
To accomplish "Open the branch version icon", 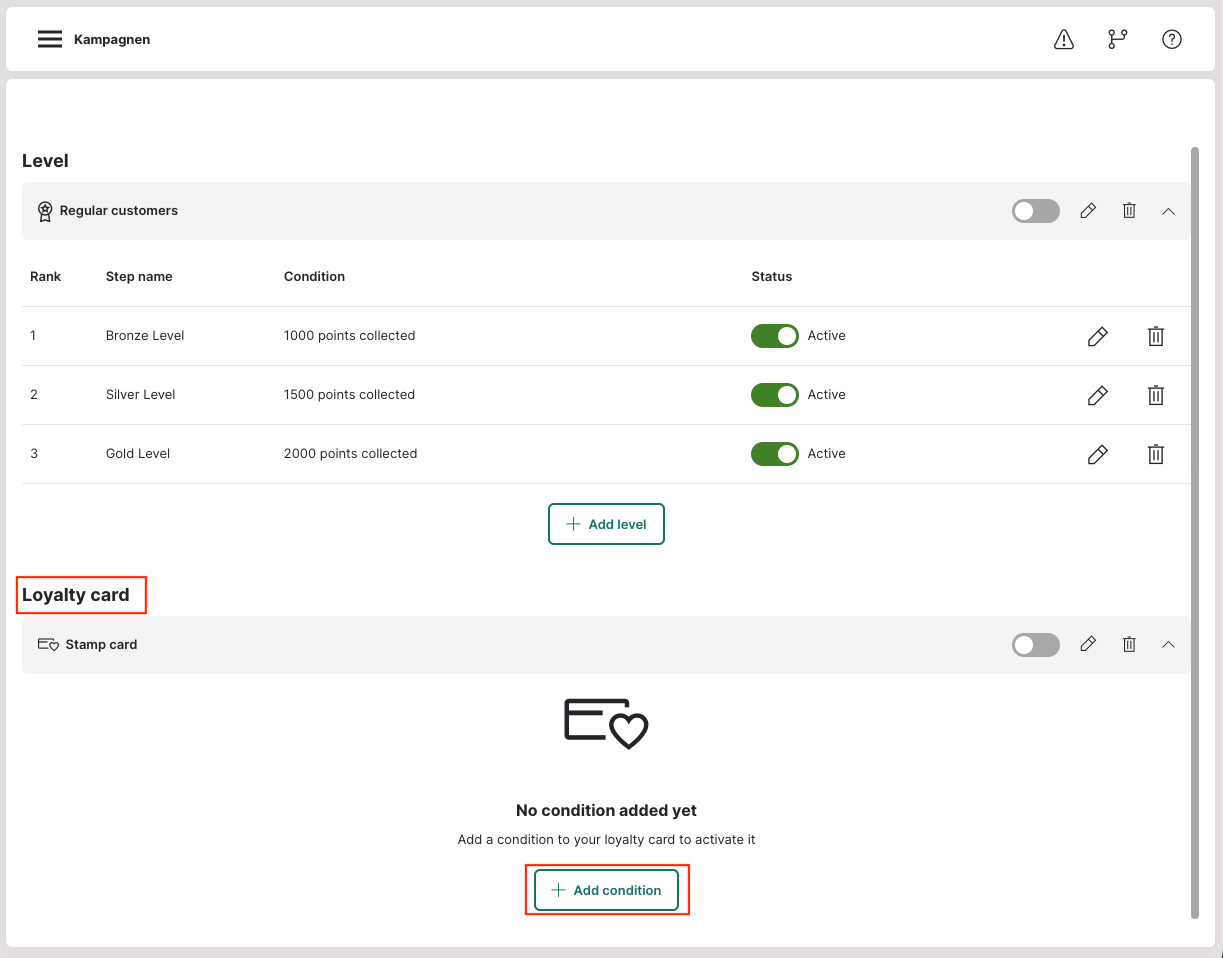I will (x=1117, y=40).
